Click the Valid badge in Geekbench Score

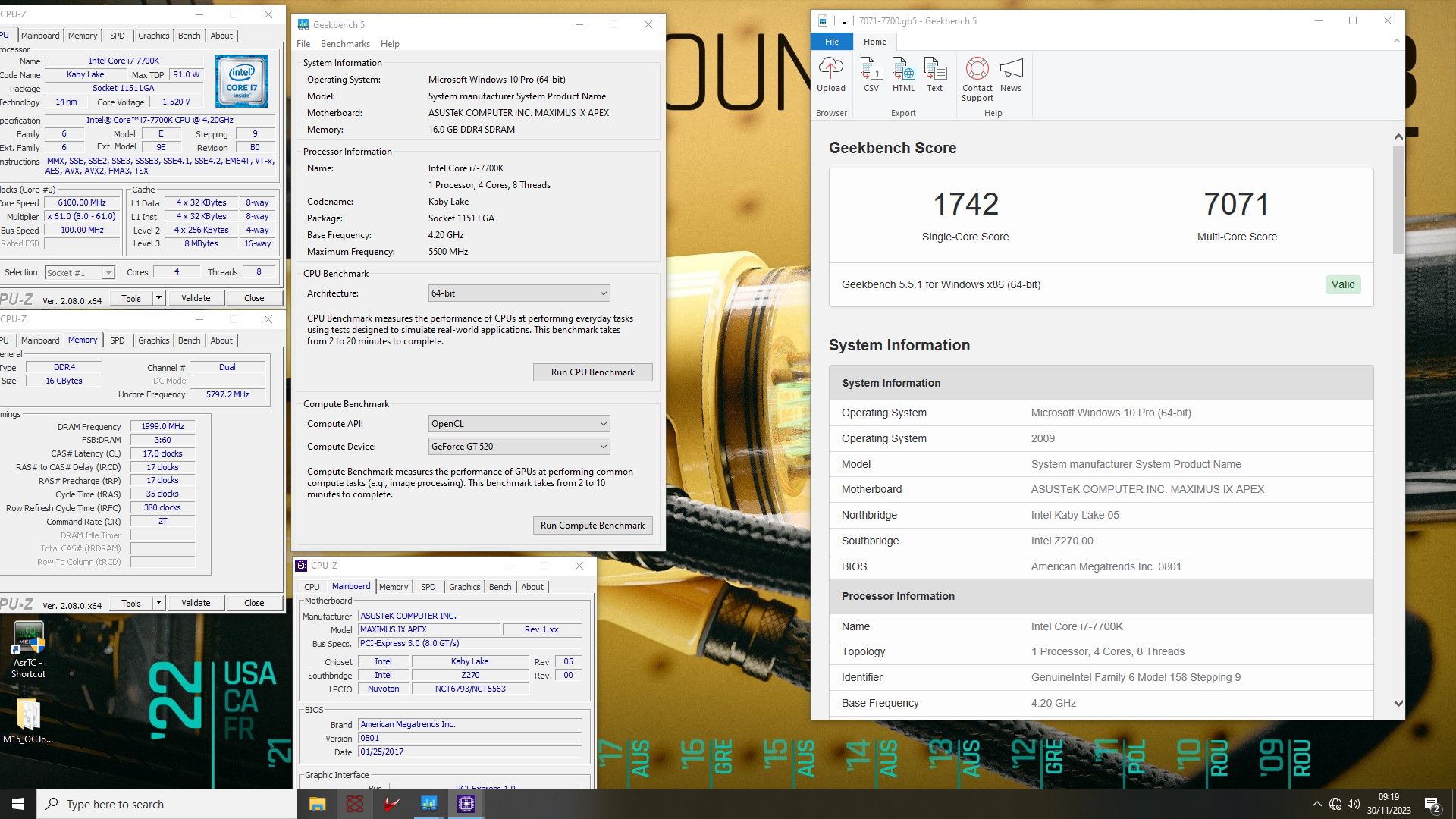click(x=1342, y=285)
